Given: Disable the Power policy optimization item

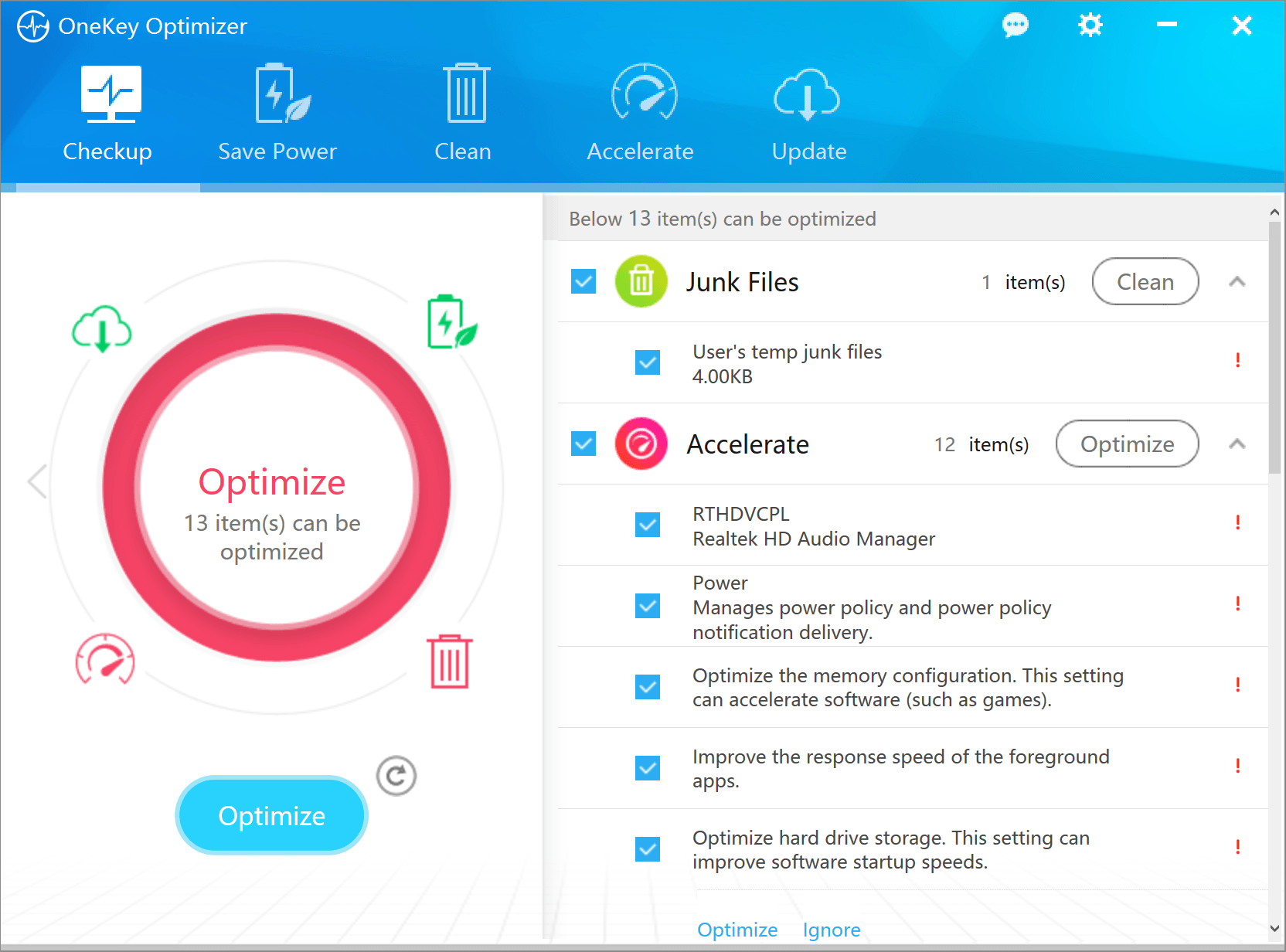Looking at the screenshot, I should 647,607.
